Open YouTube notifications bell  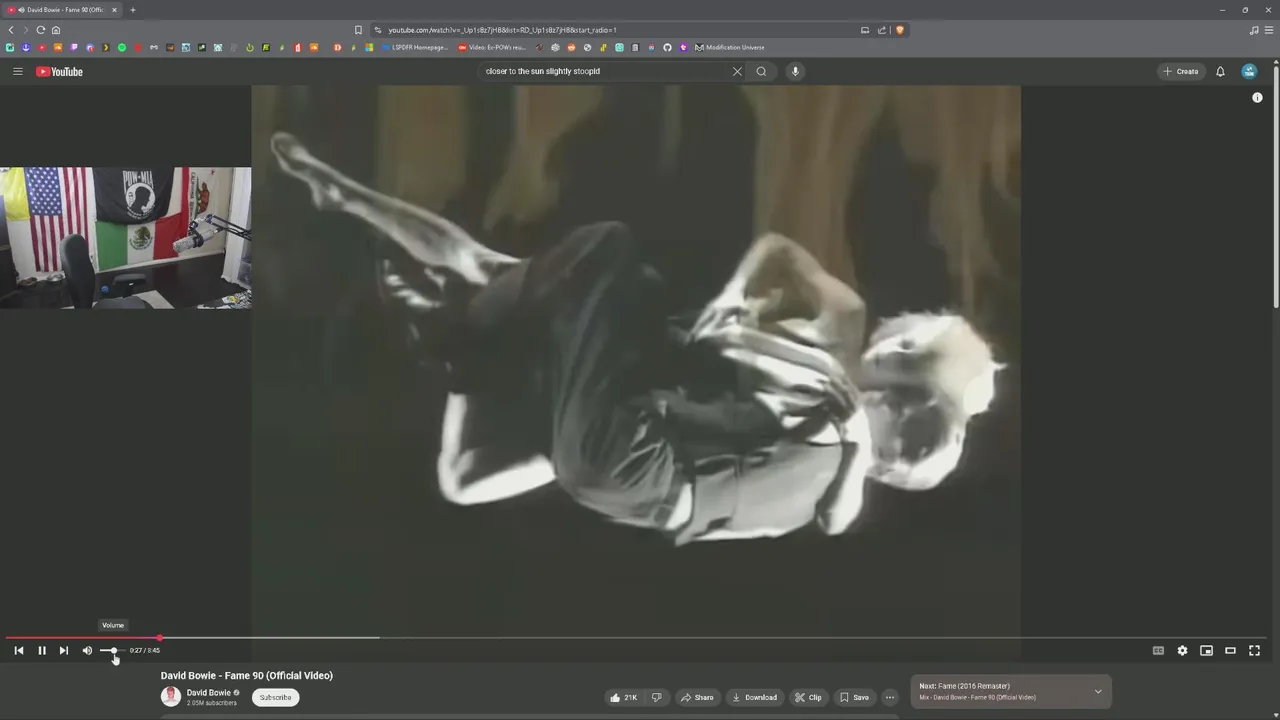[1220, 71]
